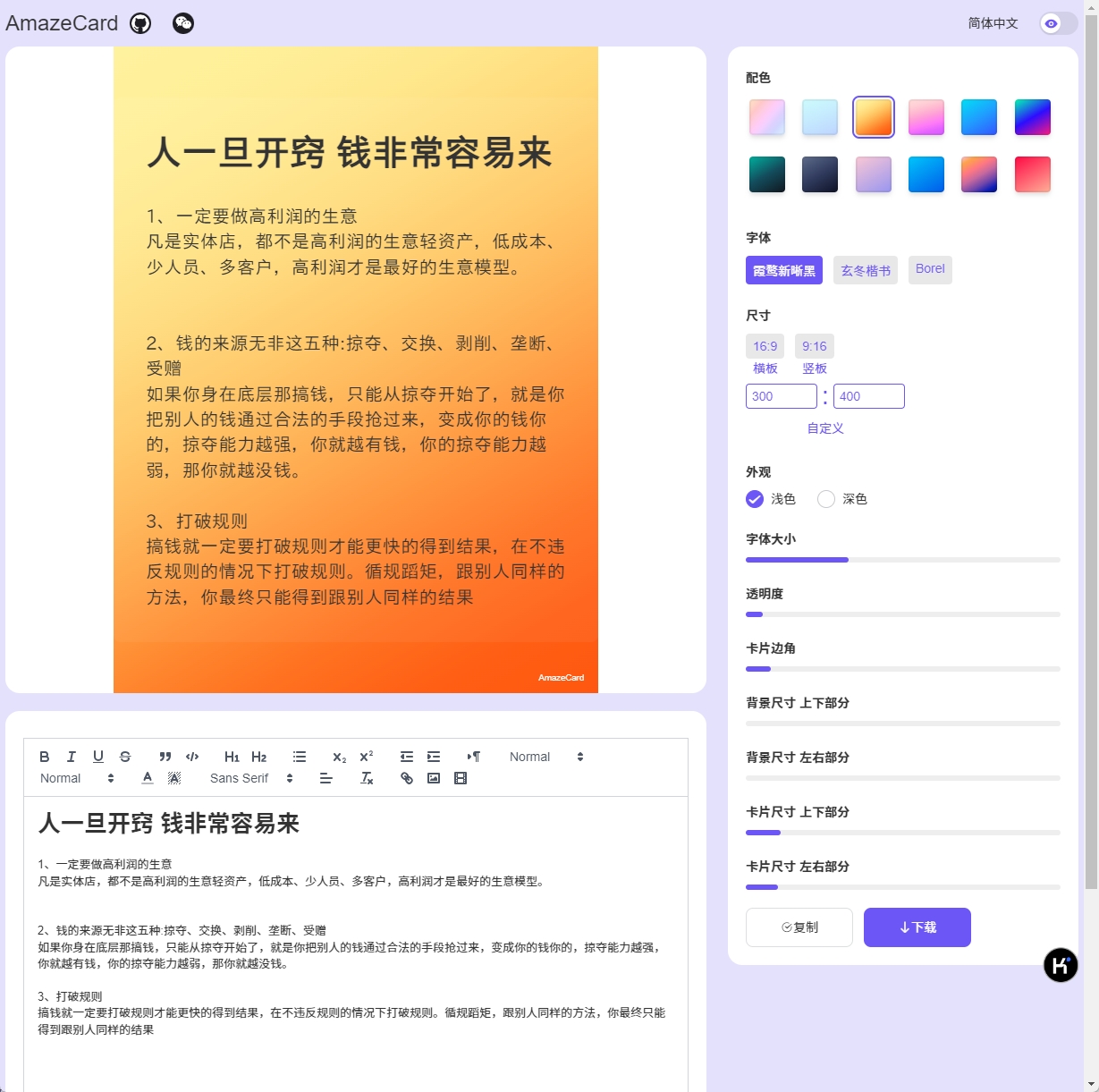
Task: Adjust the 卡片尺寸 左右部分 slider
Action: [x=903, y=887]
